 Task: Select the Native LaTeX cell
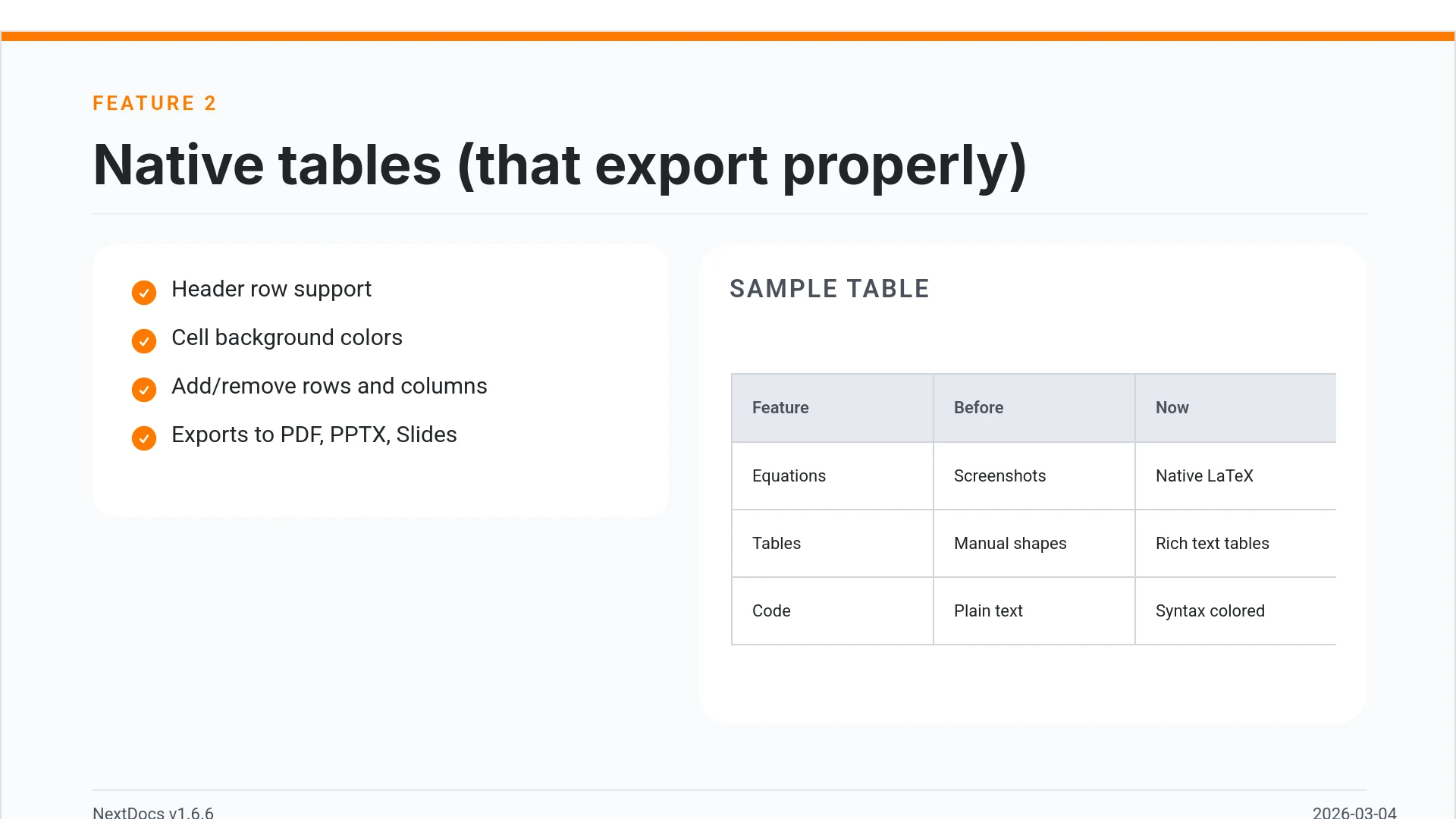1235,476
